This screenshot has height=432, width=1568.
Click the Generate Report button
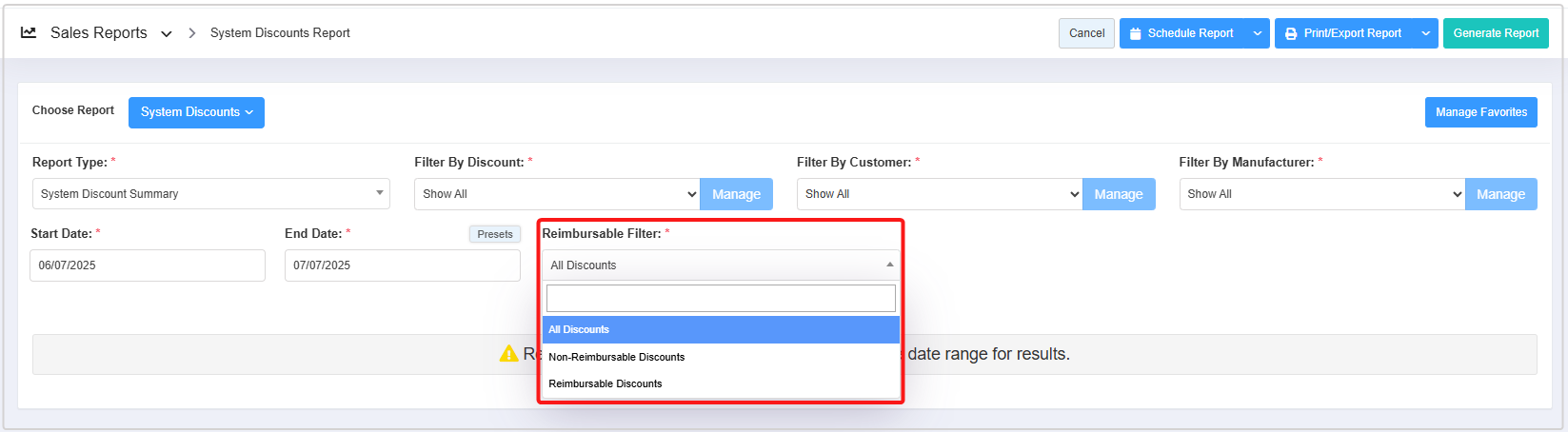1495,33
